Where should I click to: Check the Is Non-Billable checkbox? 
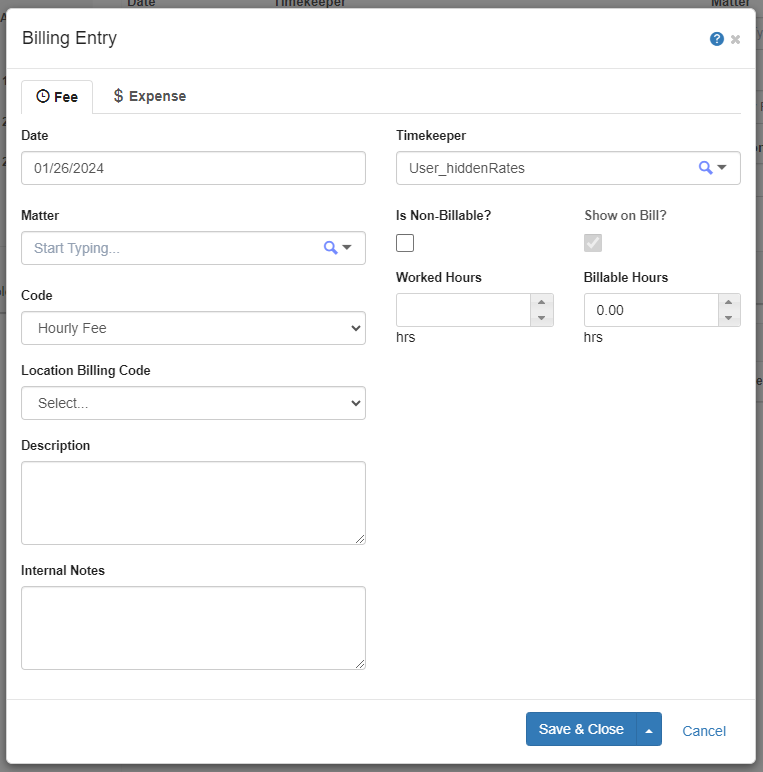click(405, 243)
